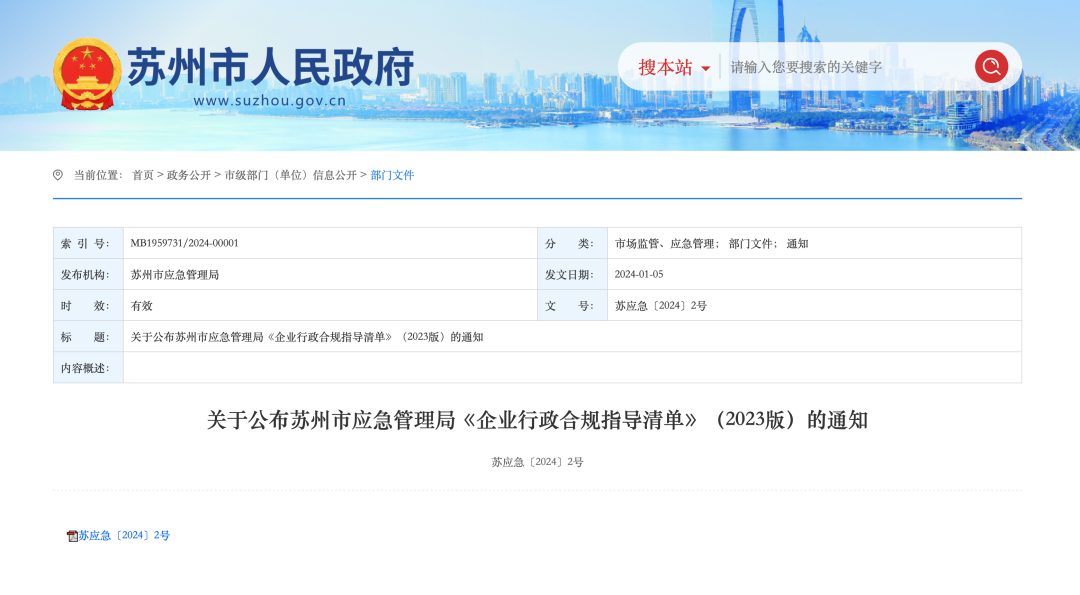This screenshot has width=1080, height=595.
Task: Open 市级部门（单位）信息公开 breadcrumb link
Action: [290, 175]
